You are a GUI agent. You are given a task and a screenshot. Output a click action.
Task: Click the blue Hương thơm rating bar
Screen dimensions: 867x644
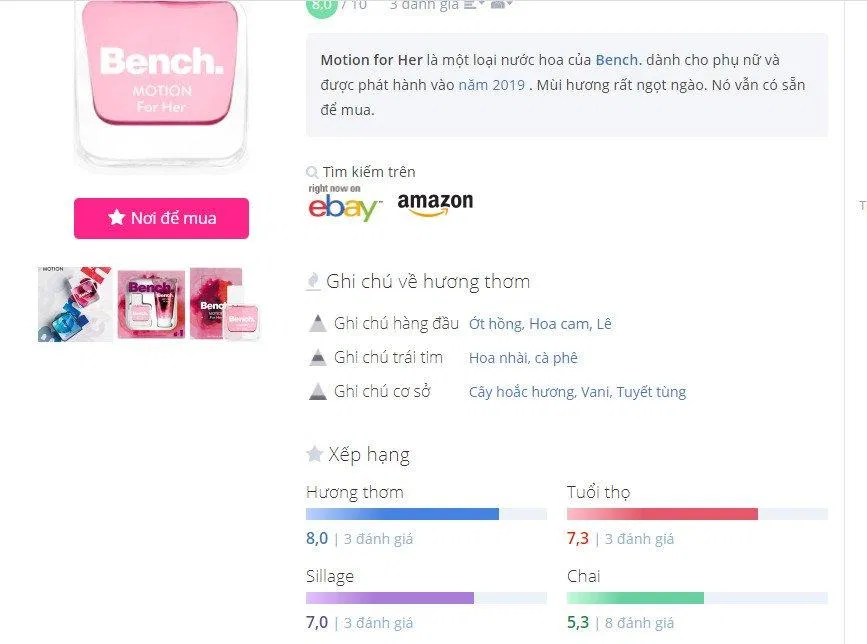point(400,513)
